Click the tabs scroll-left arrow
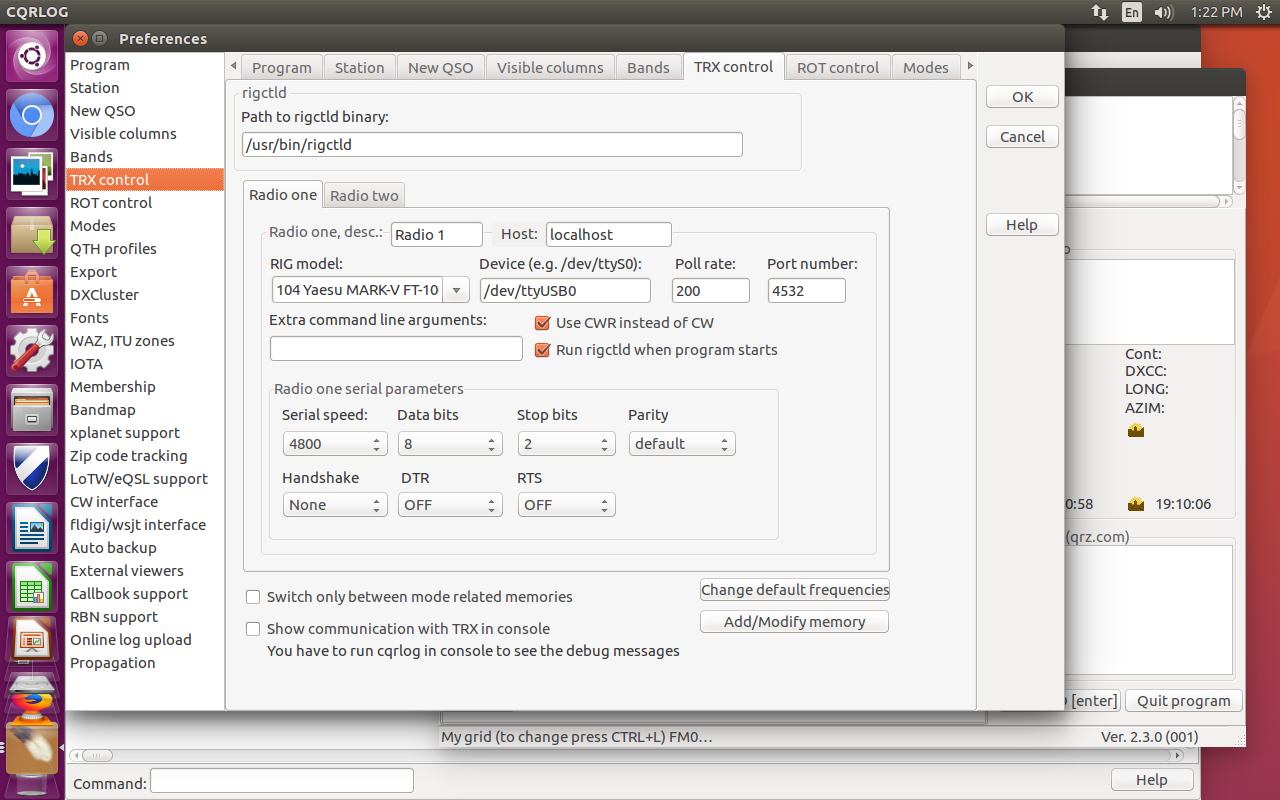 point(233,66)
